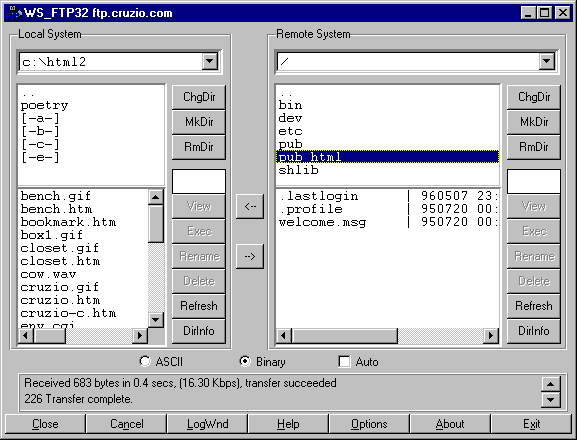Click right arrow of remote horizontal scrollbar
The image size is (577, 440).
(x=491, y=336)
